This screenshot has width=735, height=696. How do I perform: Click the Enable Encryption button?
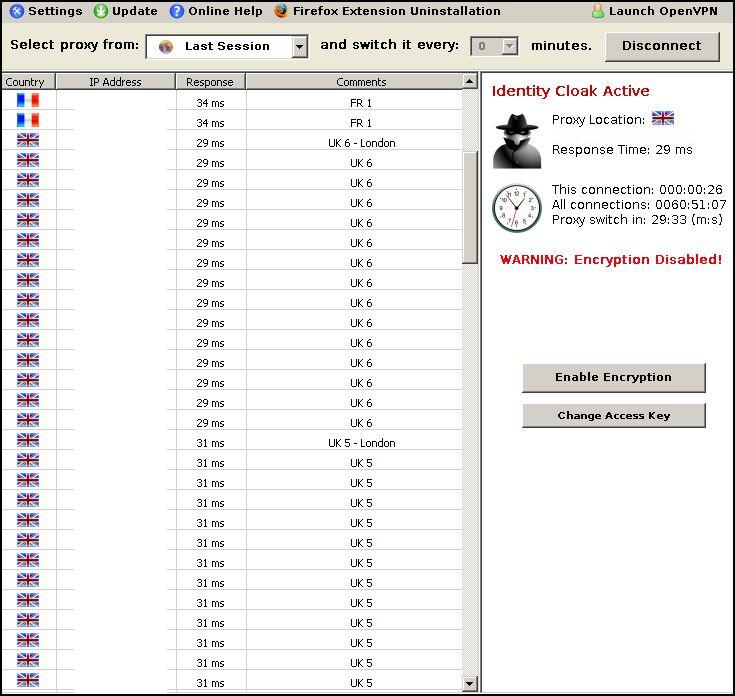coord(614,377)
